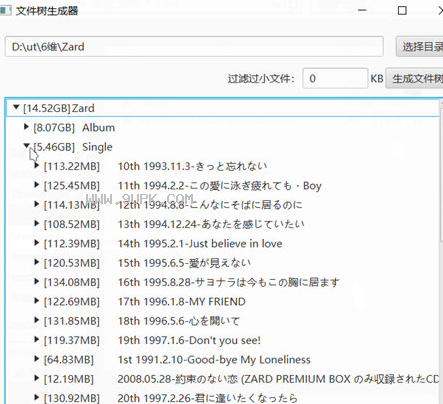Focus the filter size KB field
Viewport: 443px width, 404px height.
pyautogui.click(x=335, y=78)
